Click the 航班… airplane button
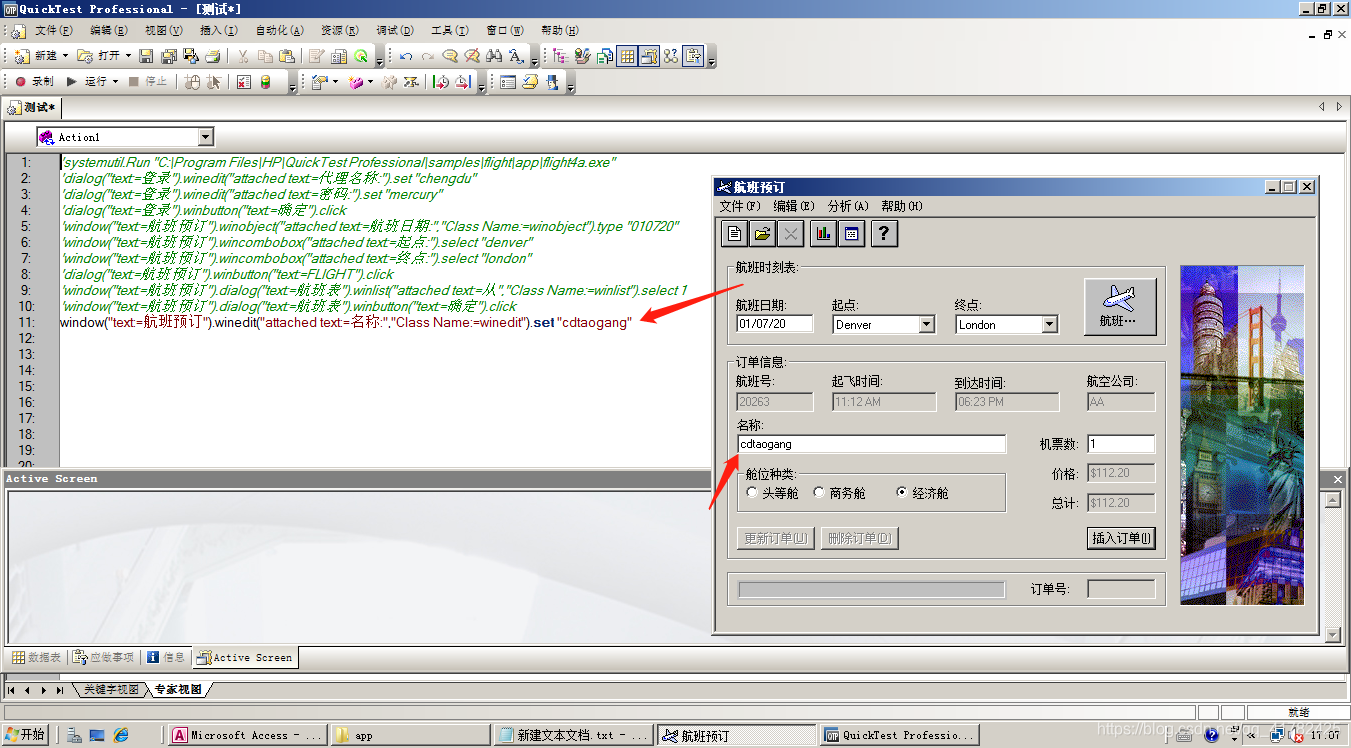 tap(1119, 306)
